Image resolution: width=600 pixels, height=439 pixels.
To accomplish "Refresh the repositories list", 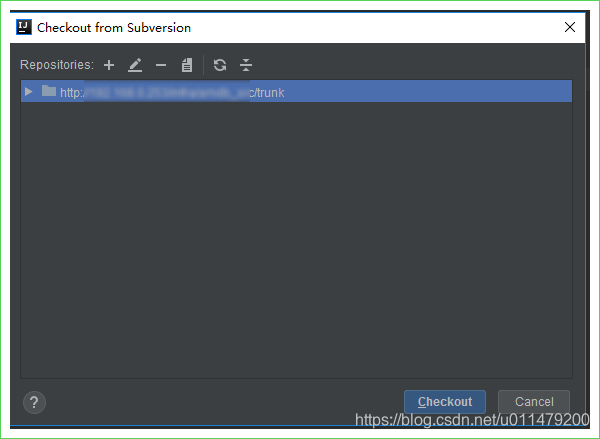I will 220,65.
